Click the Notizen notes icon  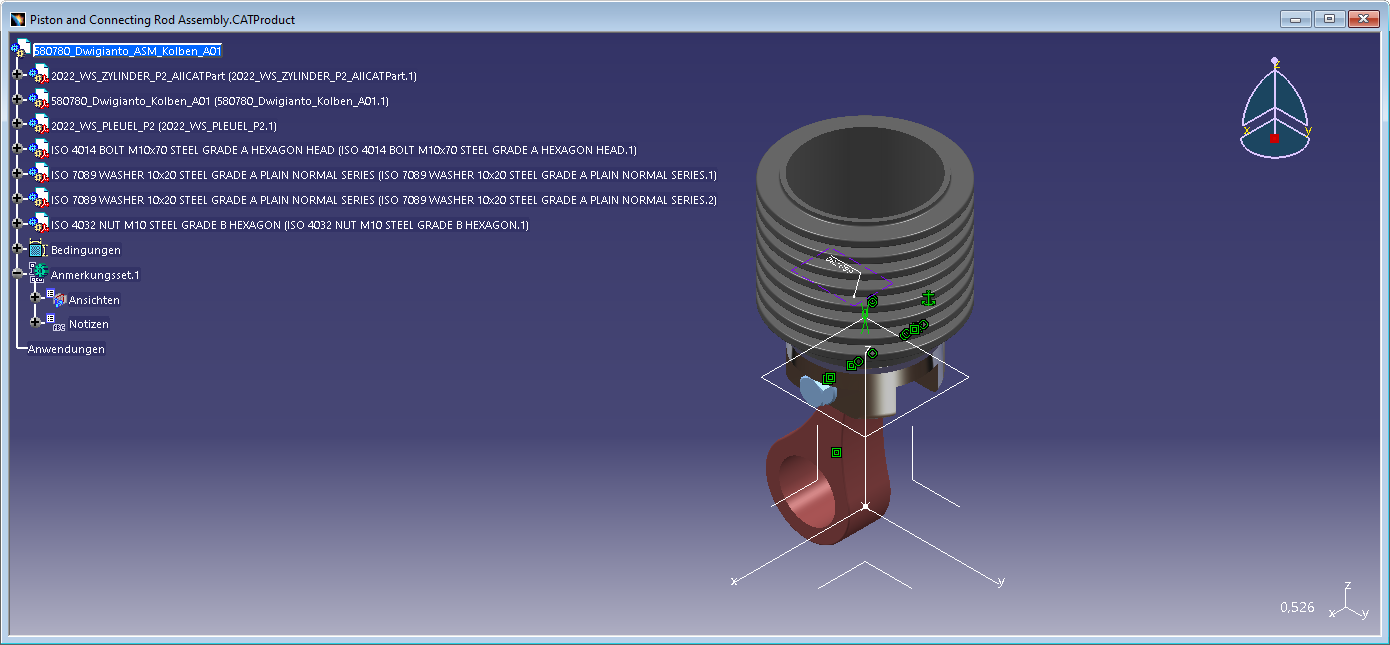[57, 324]
